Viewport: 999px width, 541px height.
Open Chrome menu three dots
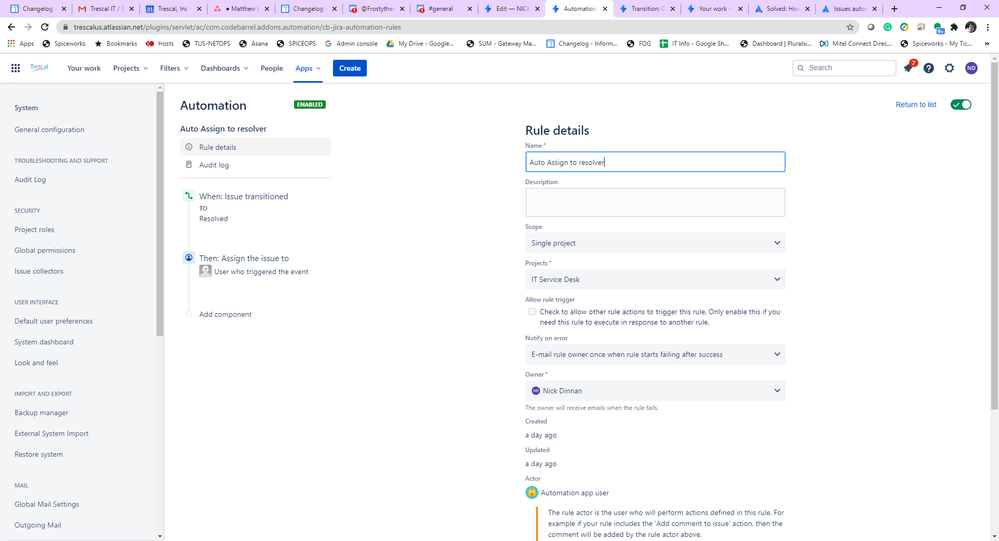pyautogui.click(x=988, y=27)
